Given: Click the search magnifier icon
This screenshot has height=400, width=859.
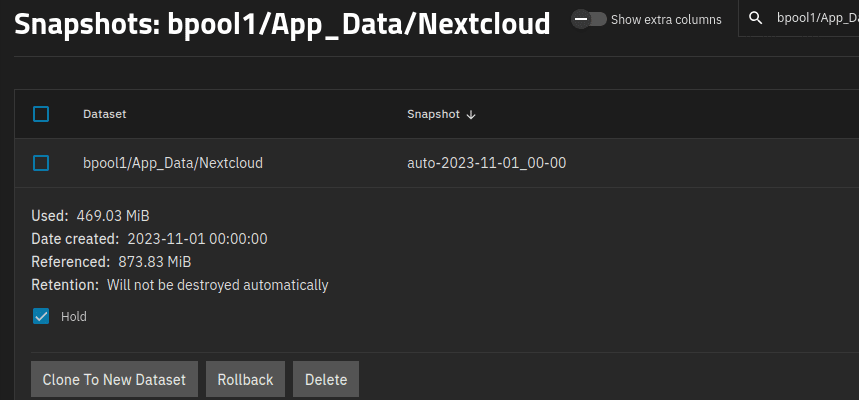Looking at the screenshot, I should (756, 18).
